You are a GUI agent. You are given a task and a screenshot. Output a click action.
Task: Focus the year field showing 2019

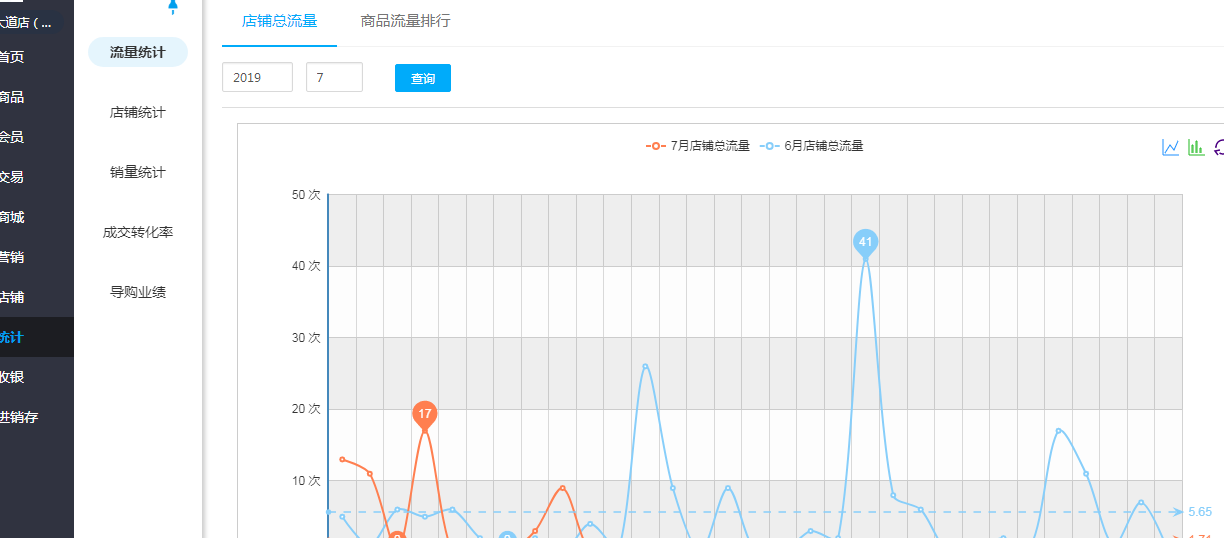coord(257,77)
